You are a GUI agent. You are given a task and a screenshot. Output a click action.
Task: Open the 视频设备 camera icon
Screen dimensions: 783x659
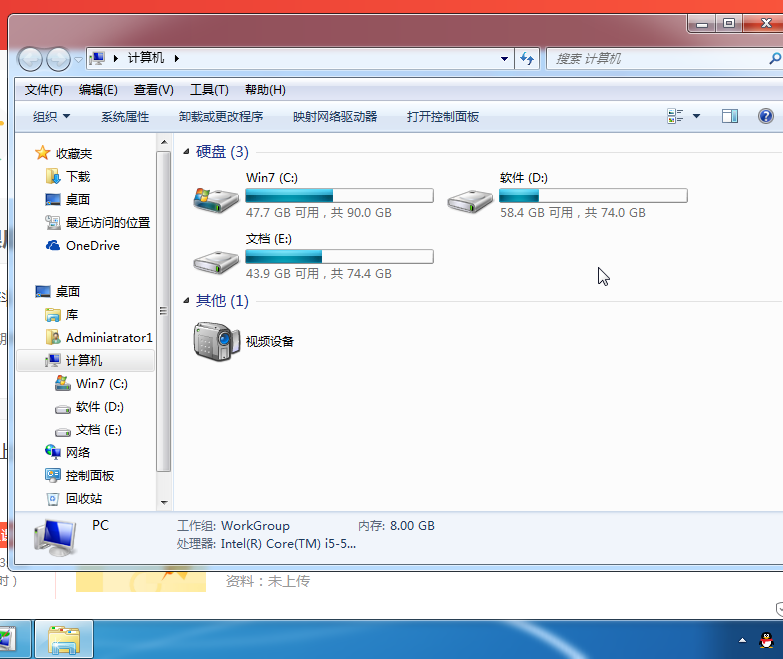pyautogui.click(x=216, y=341)
